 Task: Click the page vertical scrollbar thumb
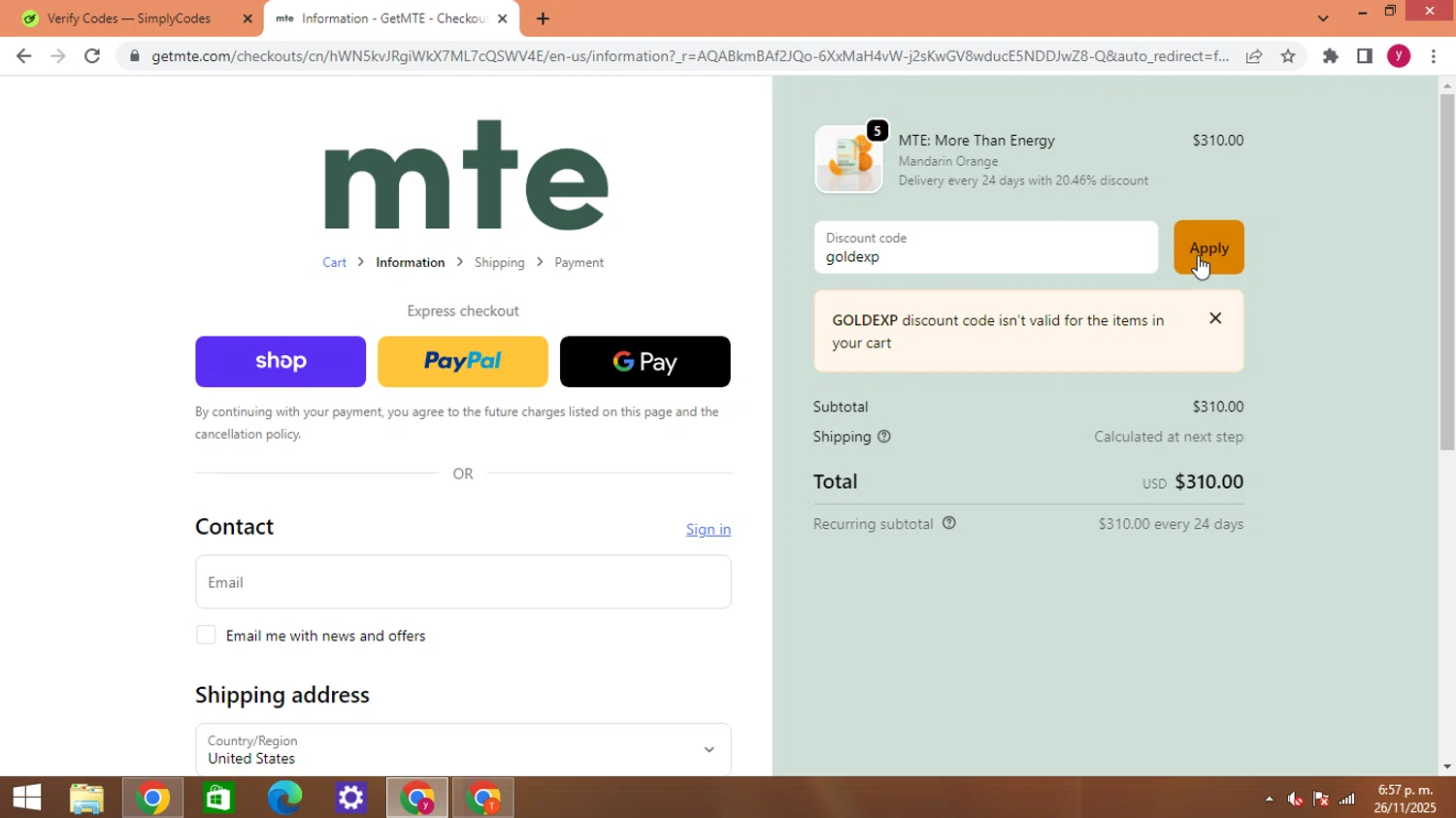click(1446, 274)
